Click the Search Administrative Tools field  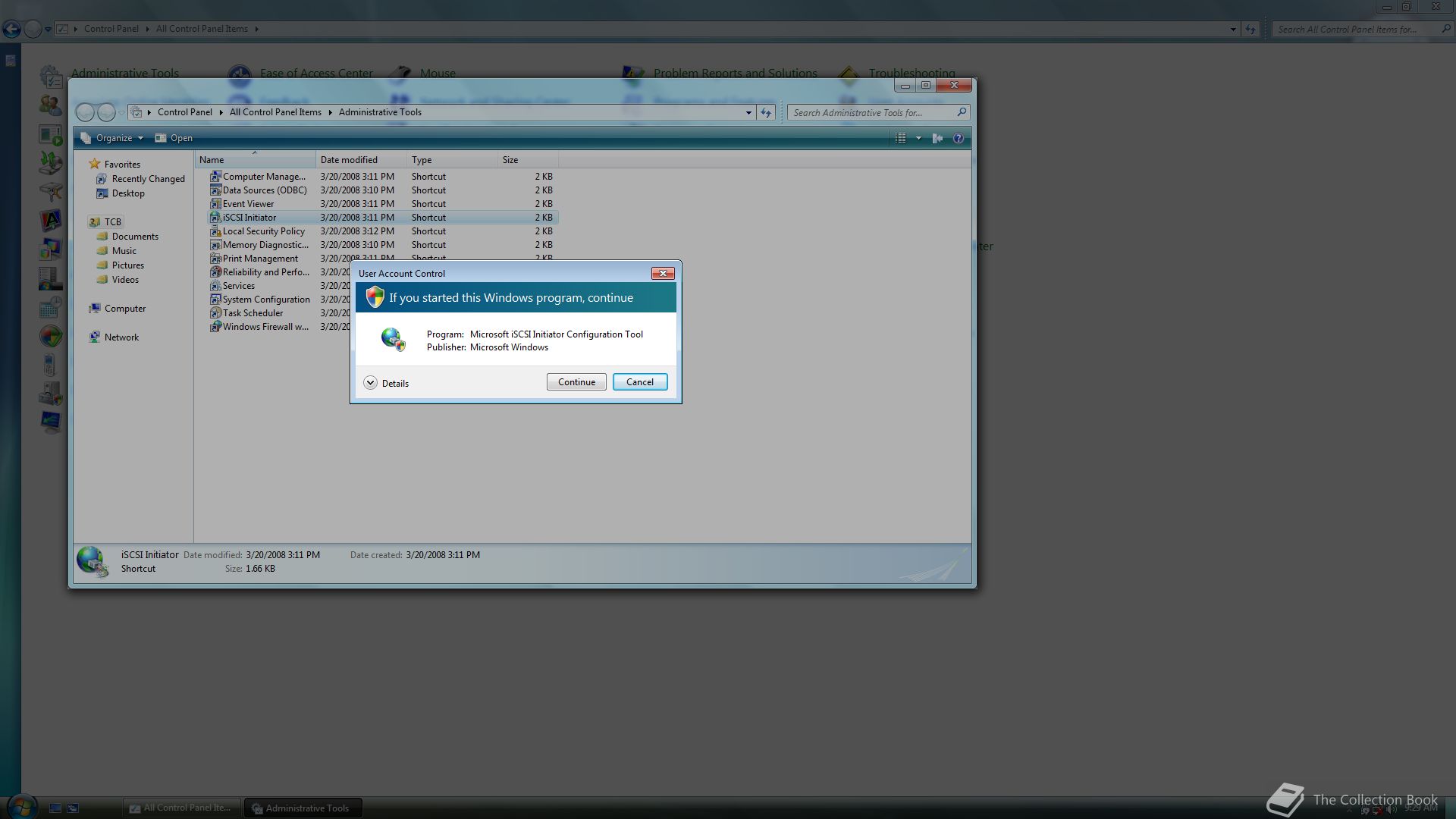872,112
